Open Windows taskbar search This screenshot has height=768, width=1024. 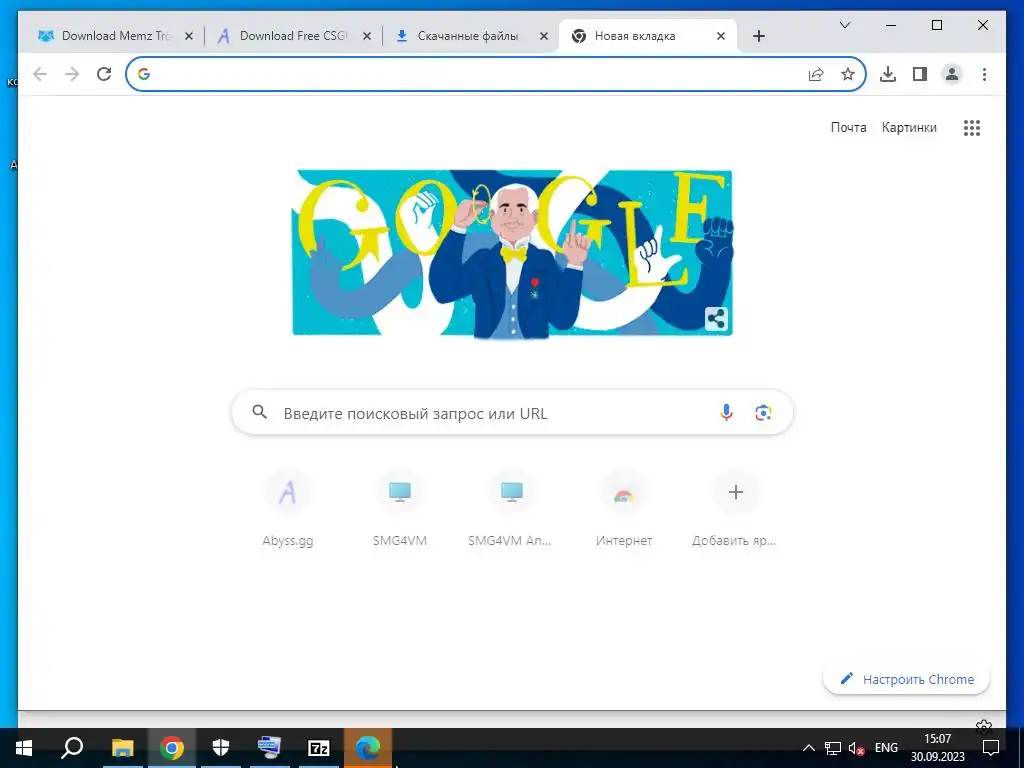72,747
